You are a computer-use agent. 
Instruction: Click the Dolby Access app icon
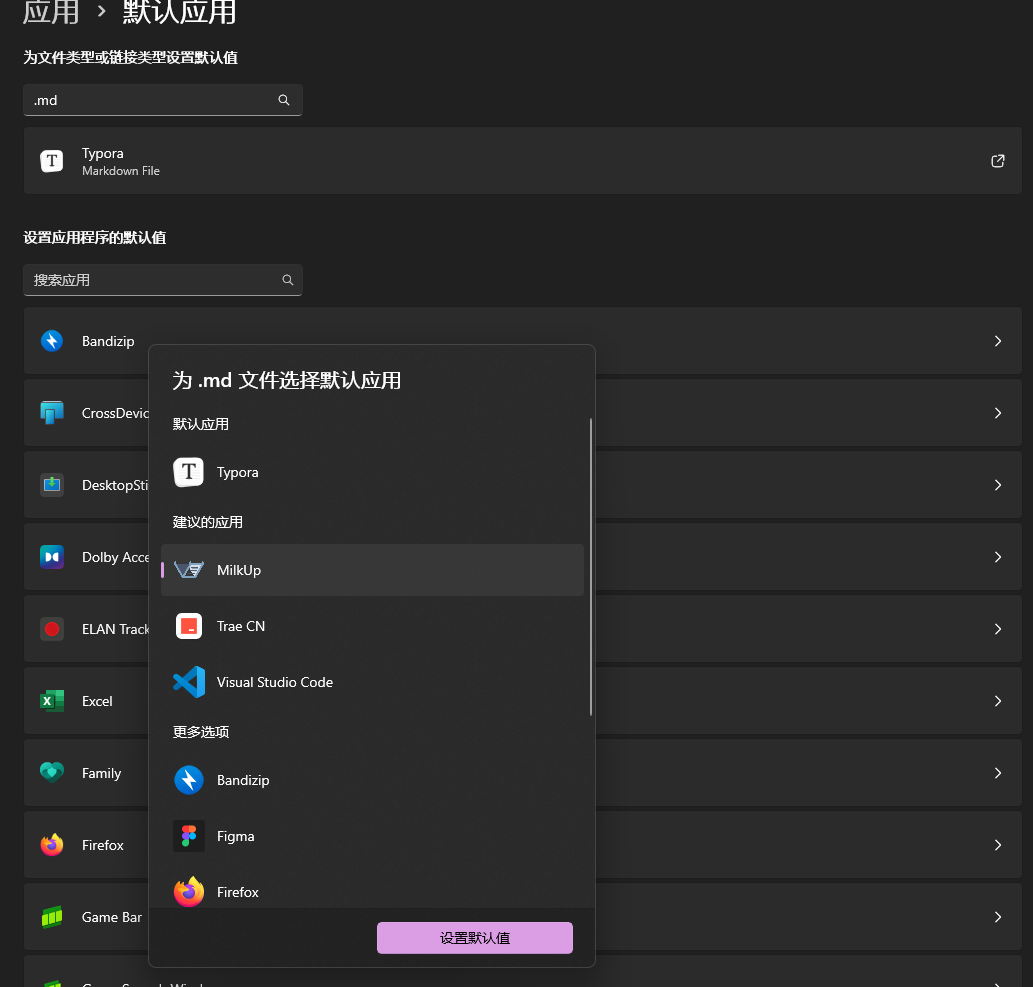[52, 557]
